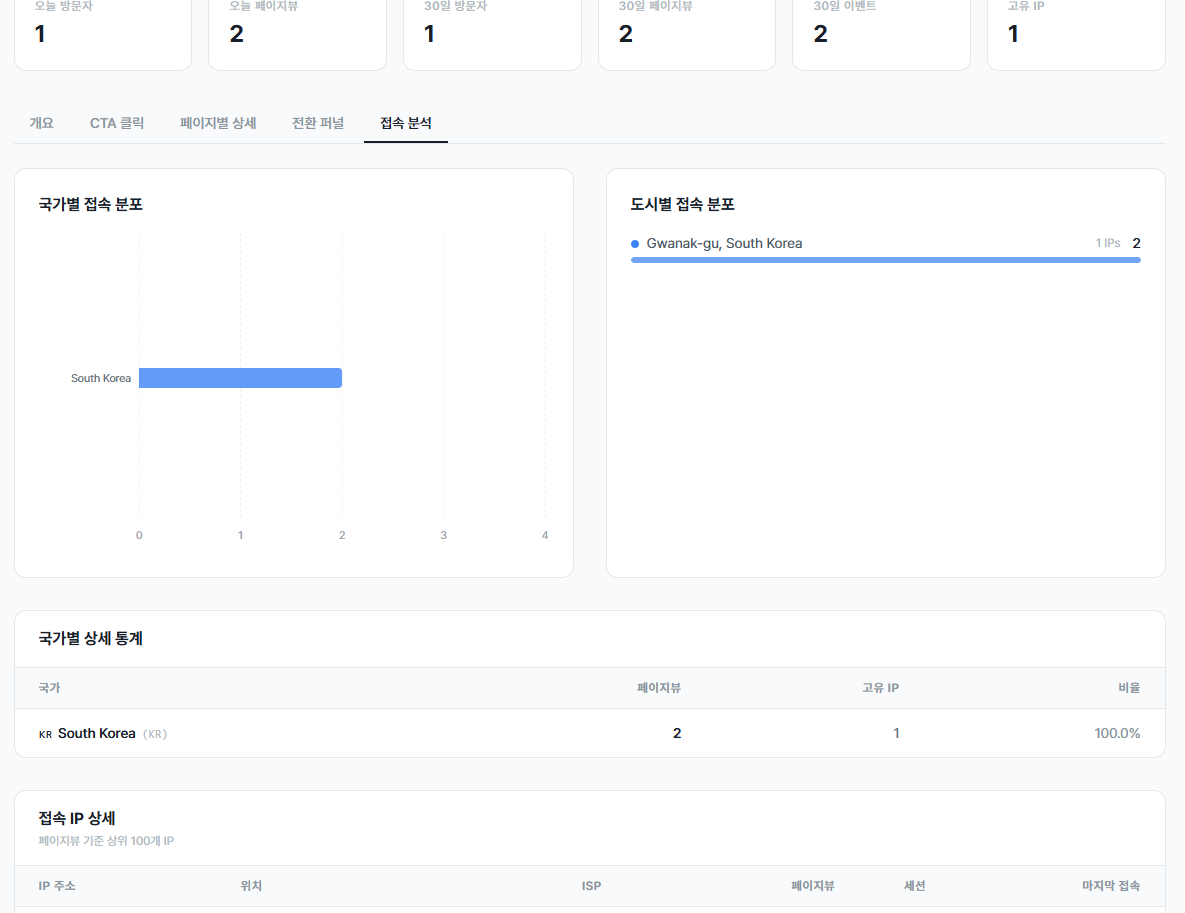Click the ISP column header
This screenshot has height=913, width=1185.
pyautogui.click(x=591, y=886)
